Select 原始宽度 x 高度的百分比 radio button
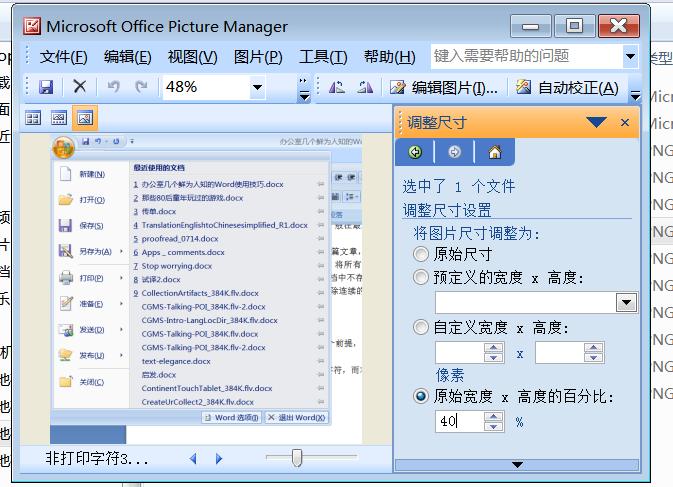The image size is (673, 487). point(421,396)
